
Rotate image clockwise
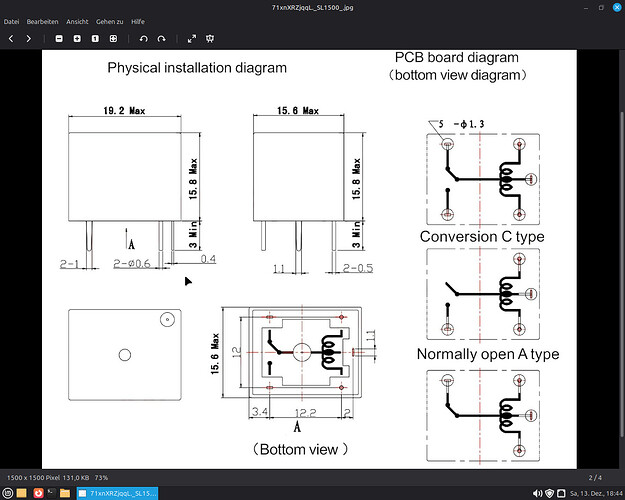(162, 38)
